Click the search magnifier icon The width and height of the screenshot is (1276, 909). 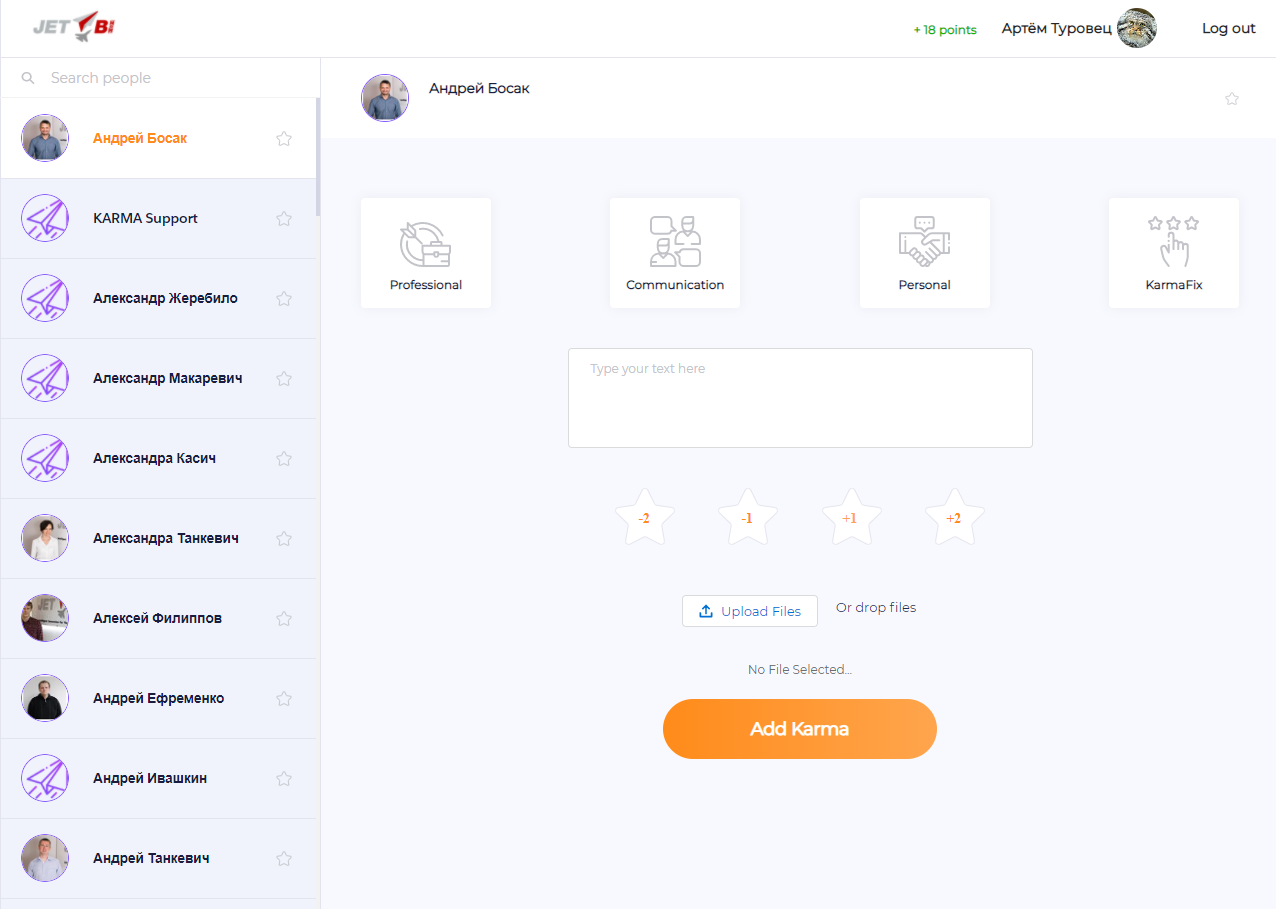coord(28,78)
